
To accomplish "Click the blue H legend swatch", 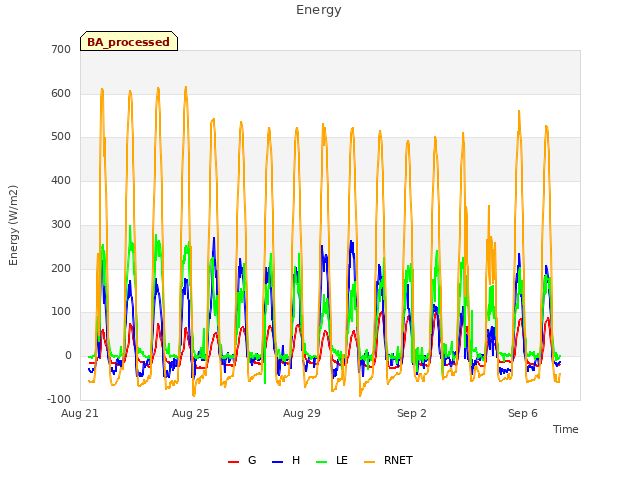I will (278, 462).
